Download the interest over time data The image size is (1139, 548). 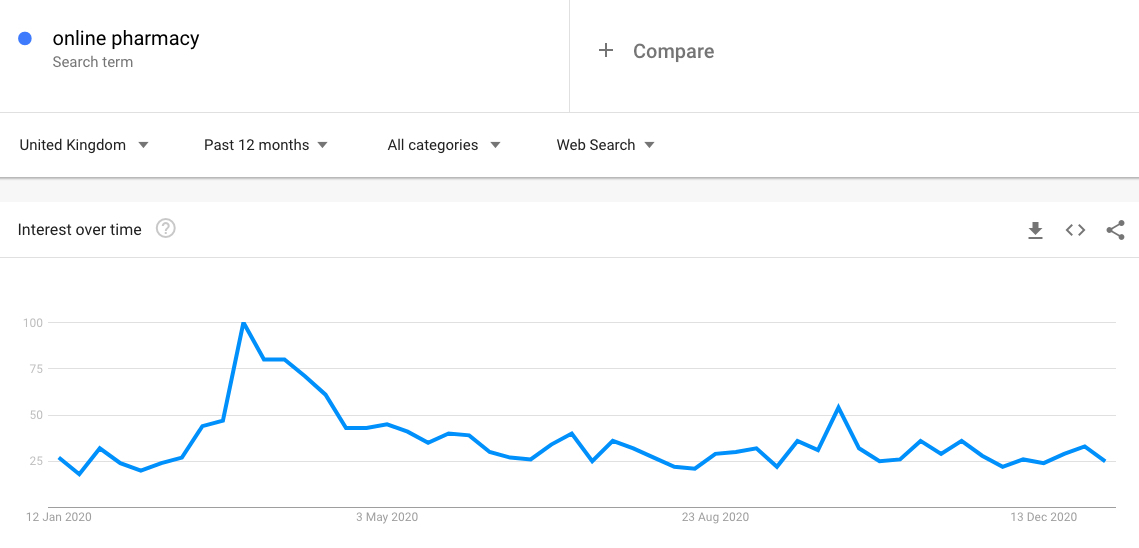coord(1035,230)
